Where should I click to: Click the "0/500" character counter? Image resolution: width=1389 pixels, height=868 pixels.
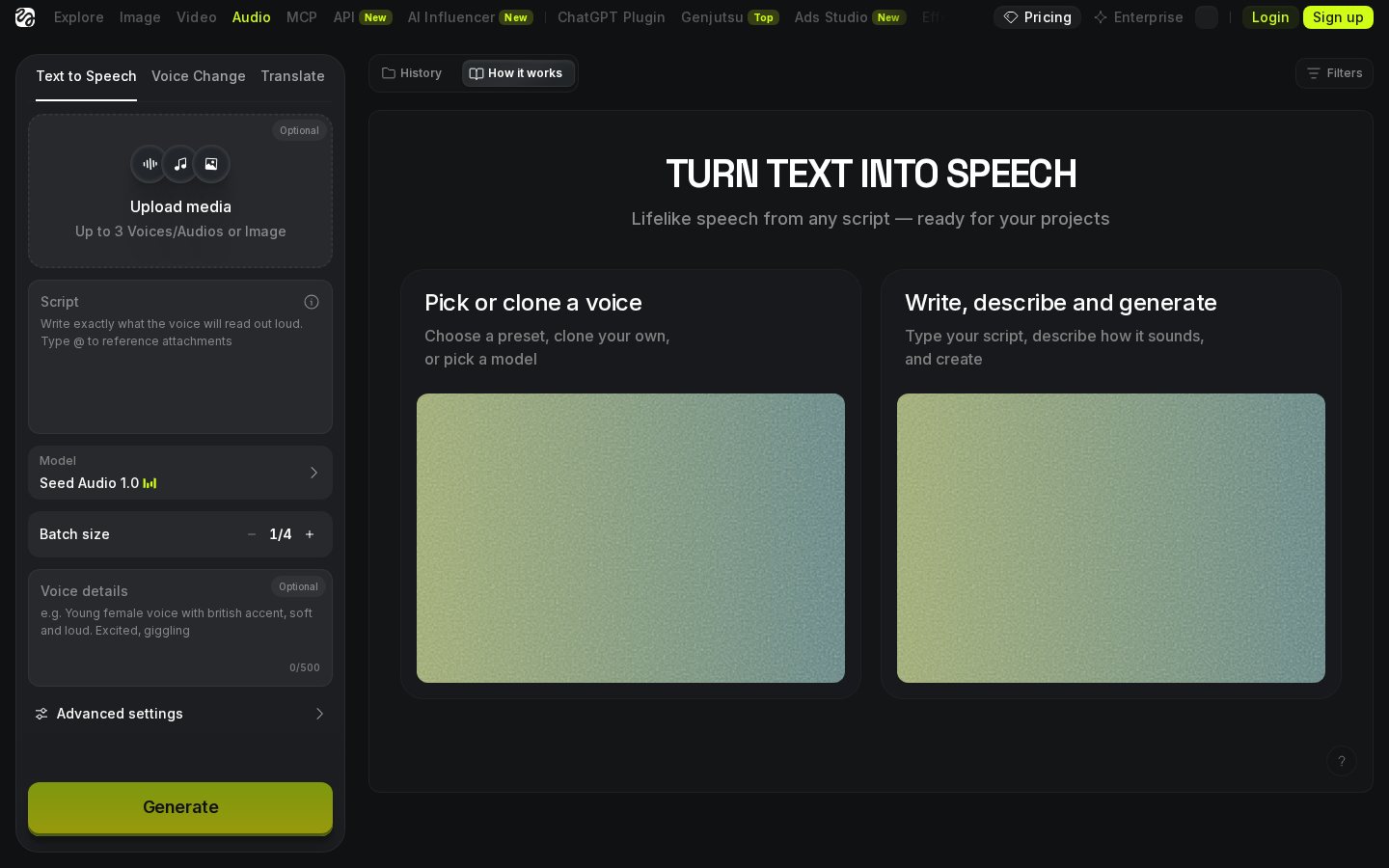tap(305, 667)
